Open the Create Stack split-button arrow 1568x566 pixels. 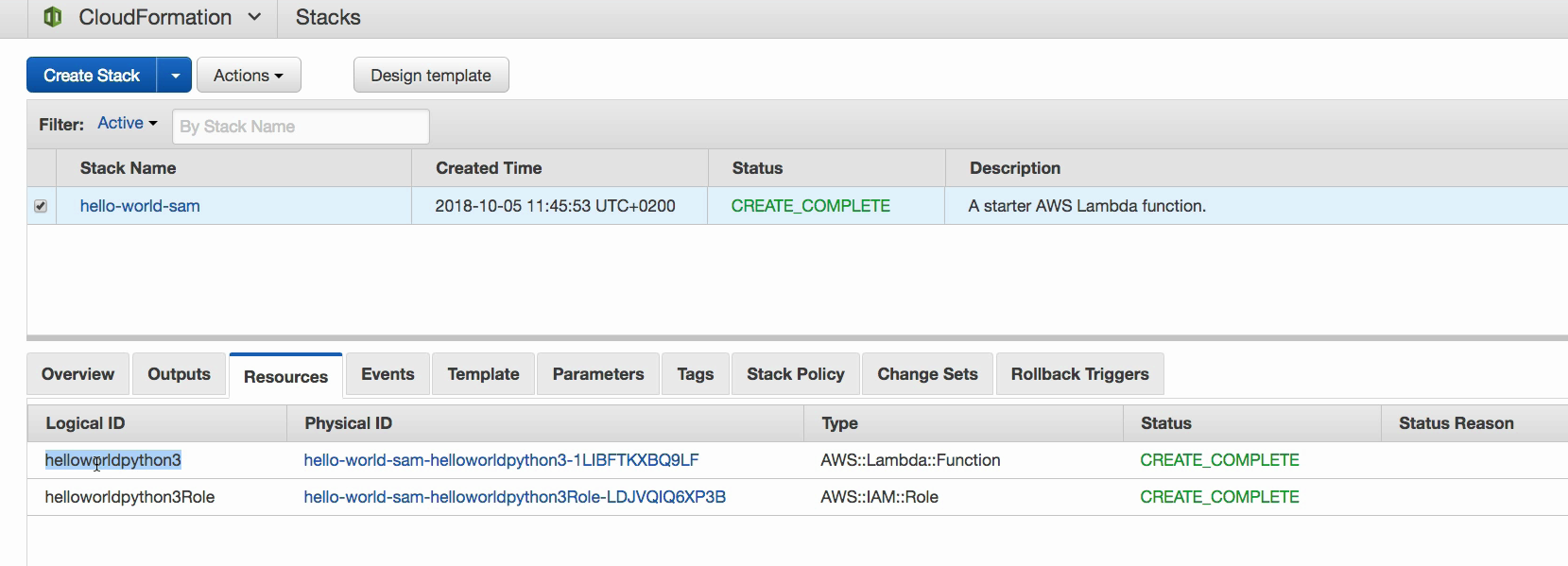(175, 75)
